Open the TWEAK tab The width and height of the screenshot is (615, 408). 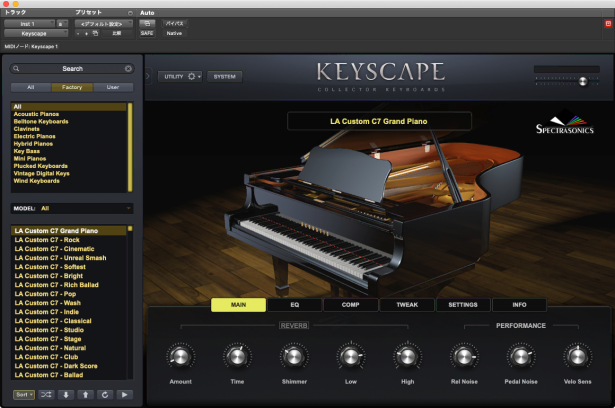coord(406,305)
